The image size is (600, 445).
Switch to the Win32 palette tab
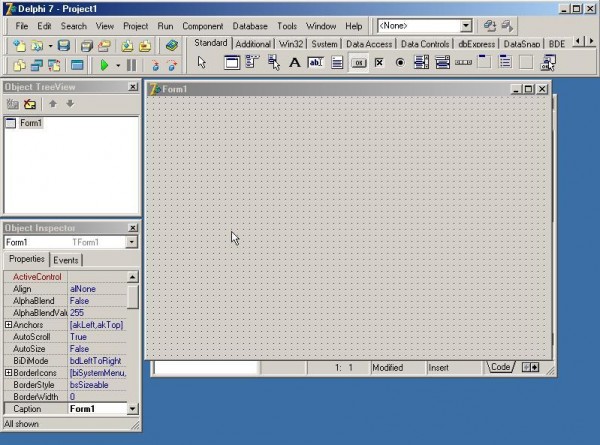click(x=291, y=44)
